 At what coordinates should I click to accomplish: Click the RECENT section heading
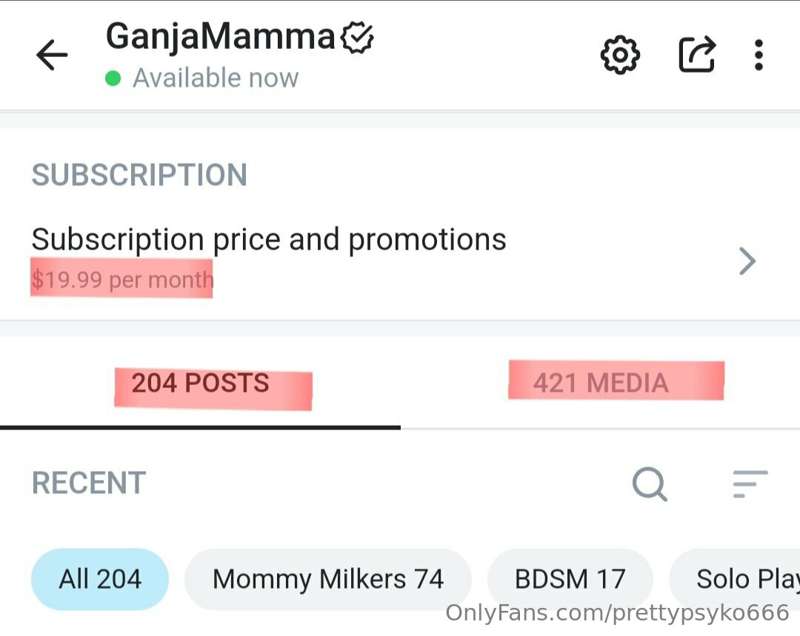coord(89,484)
